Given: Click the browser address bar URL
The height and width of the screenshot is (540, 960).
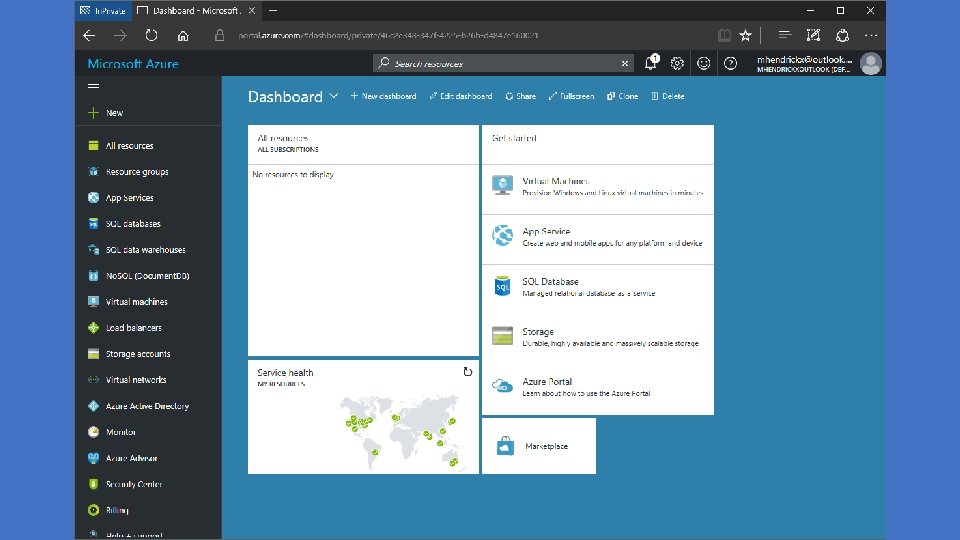Looking at the screenshot, I should (x=388, y=36).
